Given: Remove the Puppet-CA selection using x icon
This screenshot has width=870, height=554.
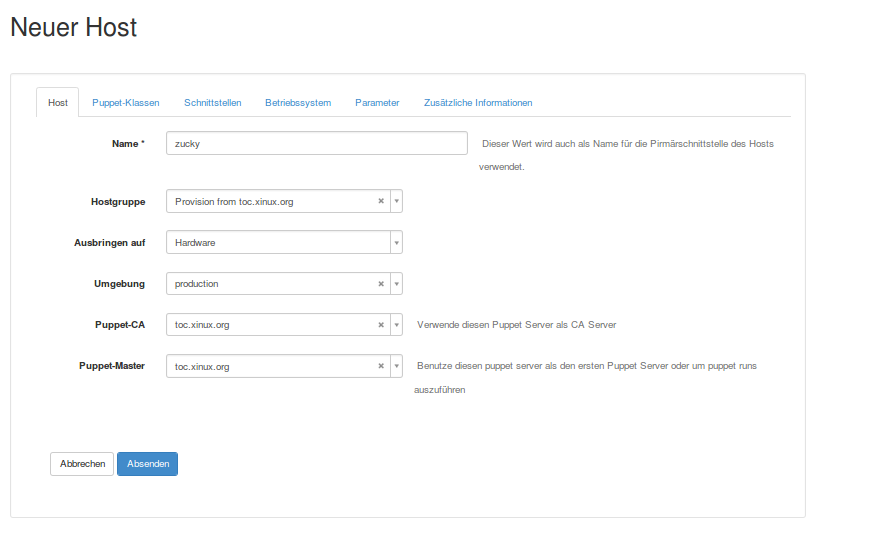Looking at the screenshot, I should (380, 325).
